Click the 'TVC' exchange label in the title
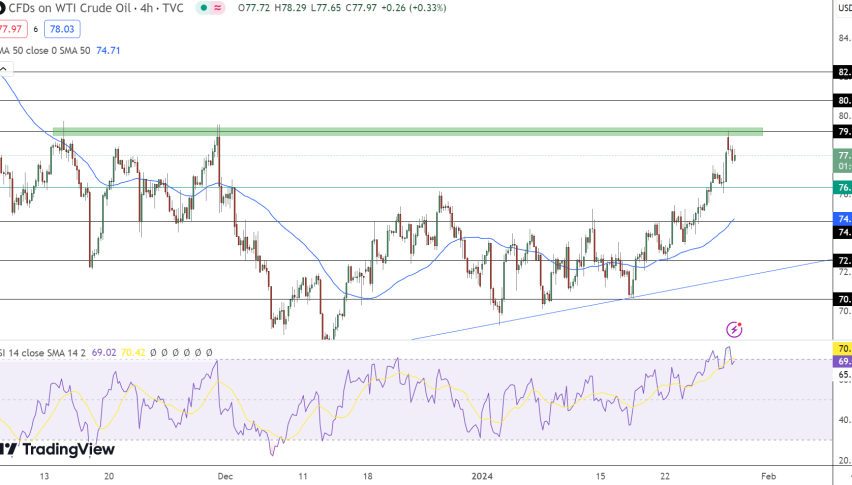The image size is (852, 485). [172, 8]
